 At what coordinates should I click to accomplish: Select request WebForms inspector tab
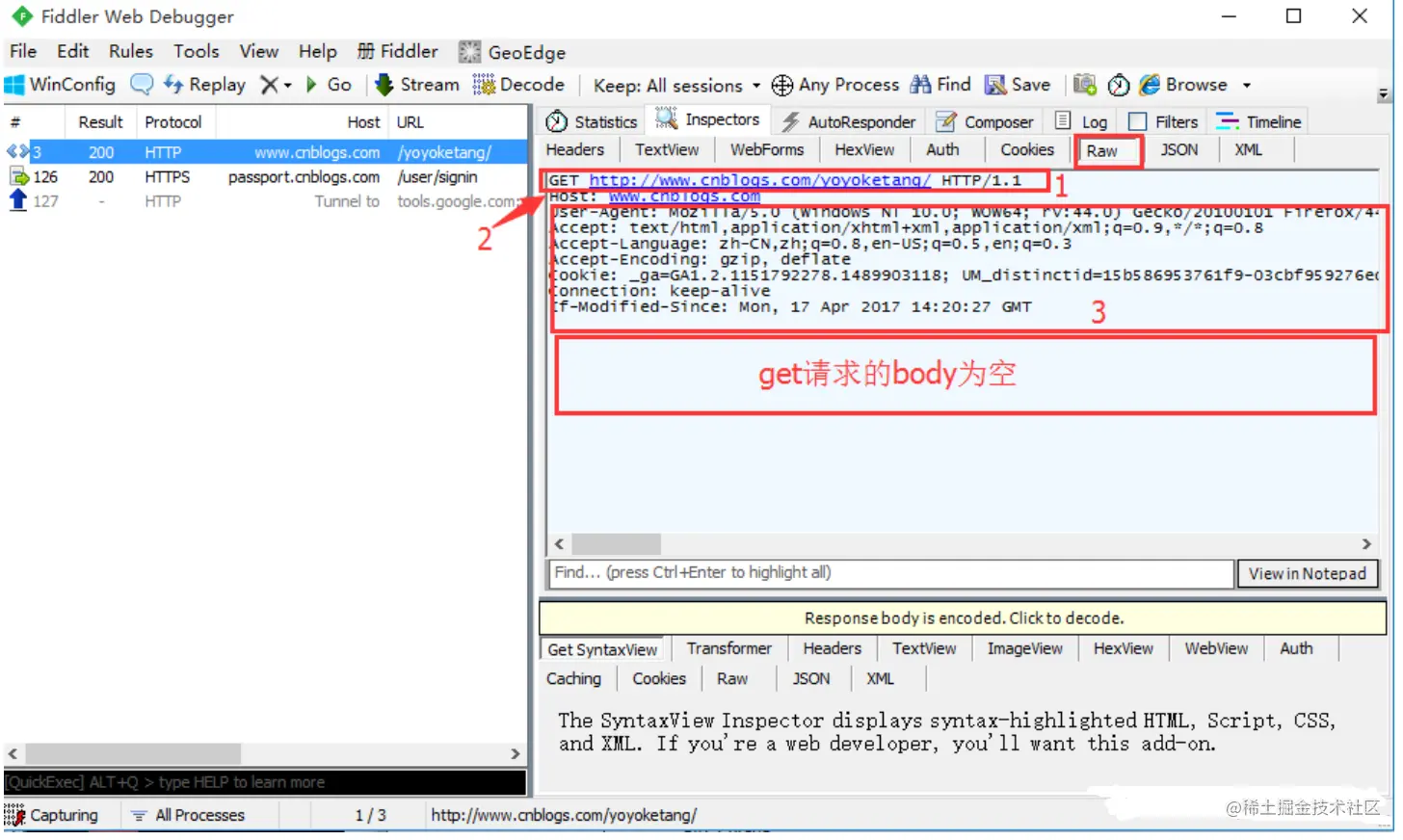tap(767, 150)
